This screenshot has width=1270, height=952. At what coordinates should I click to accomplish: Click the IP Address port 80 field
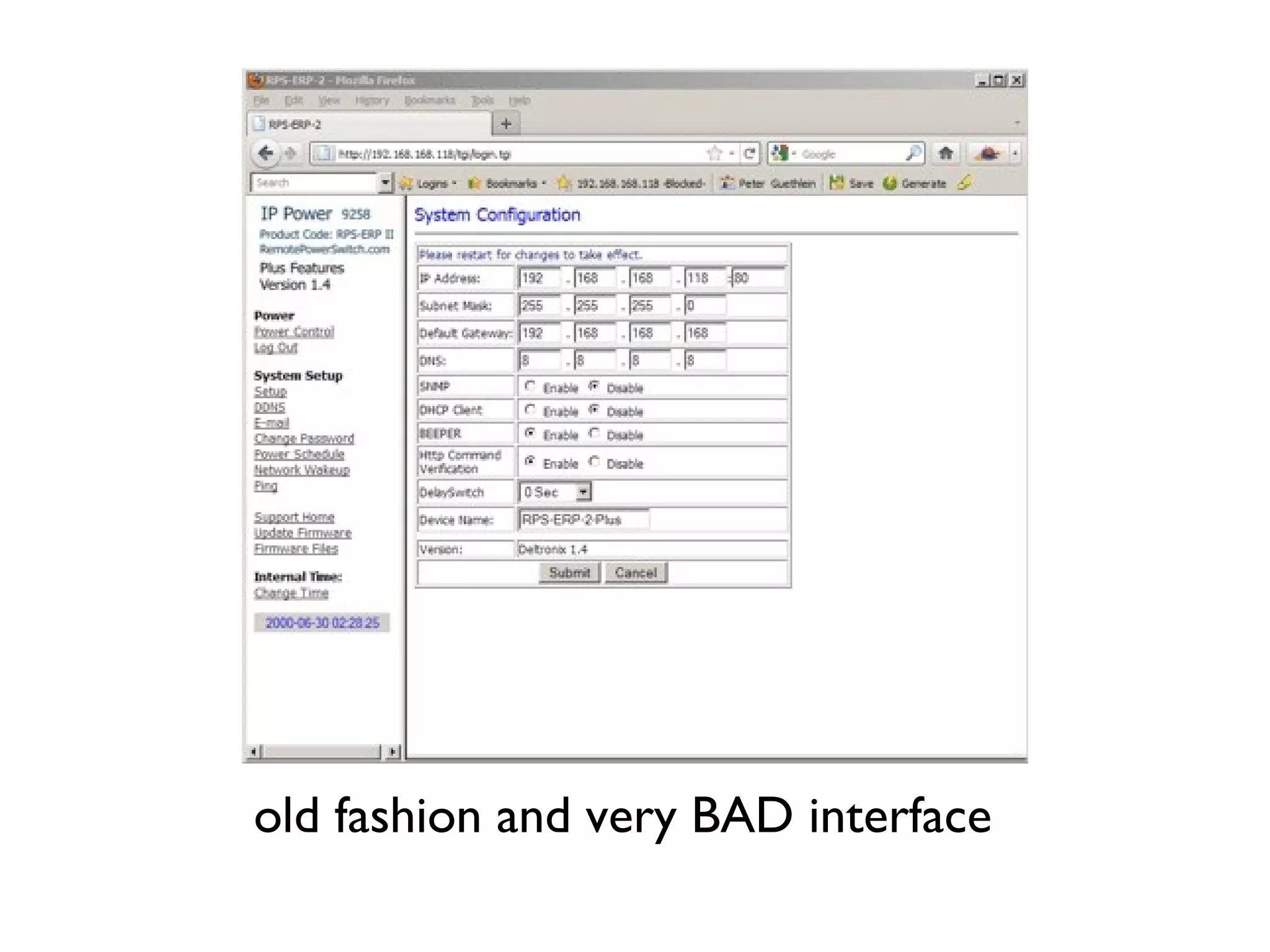click(x=759, y=278)
